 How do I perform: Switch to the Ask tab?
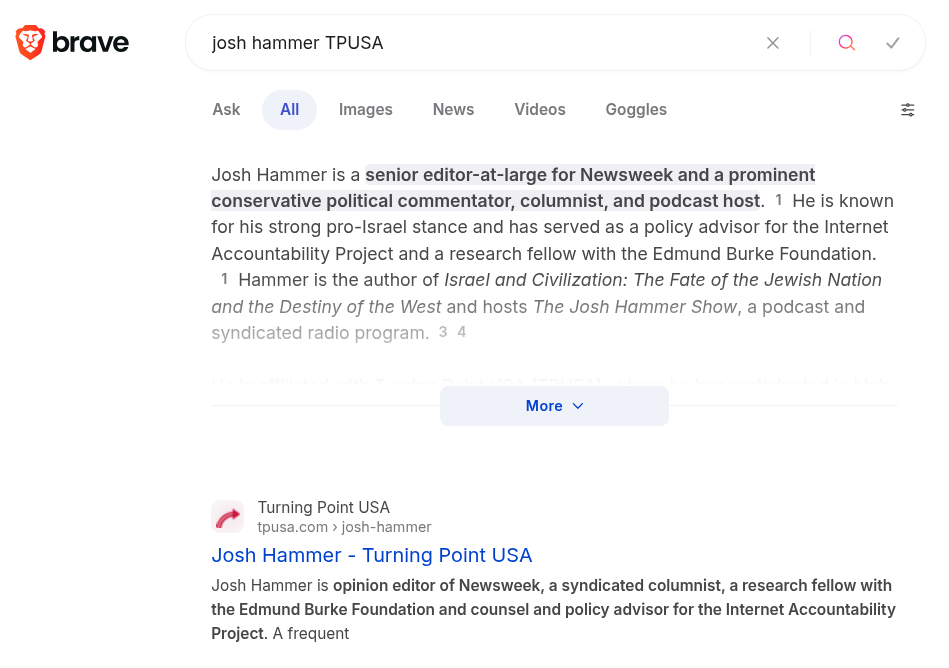226,110
